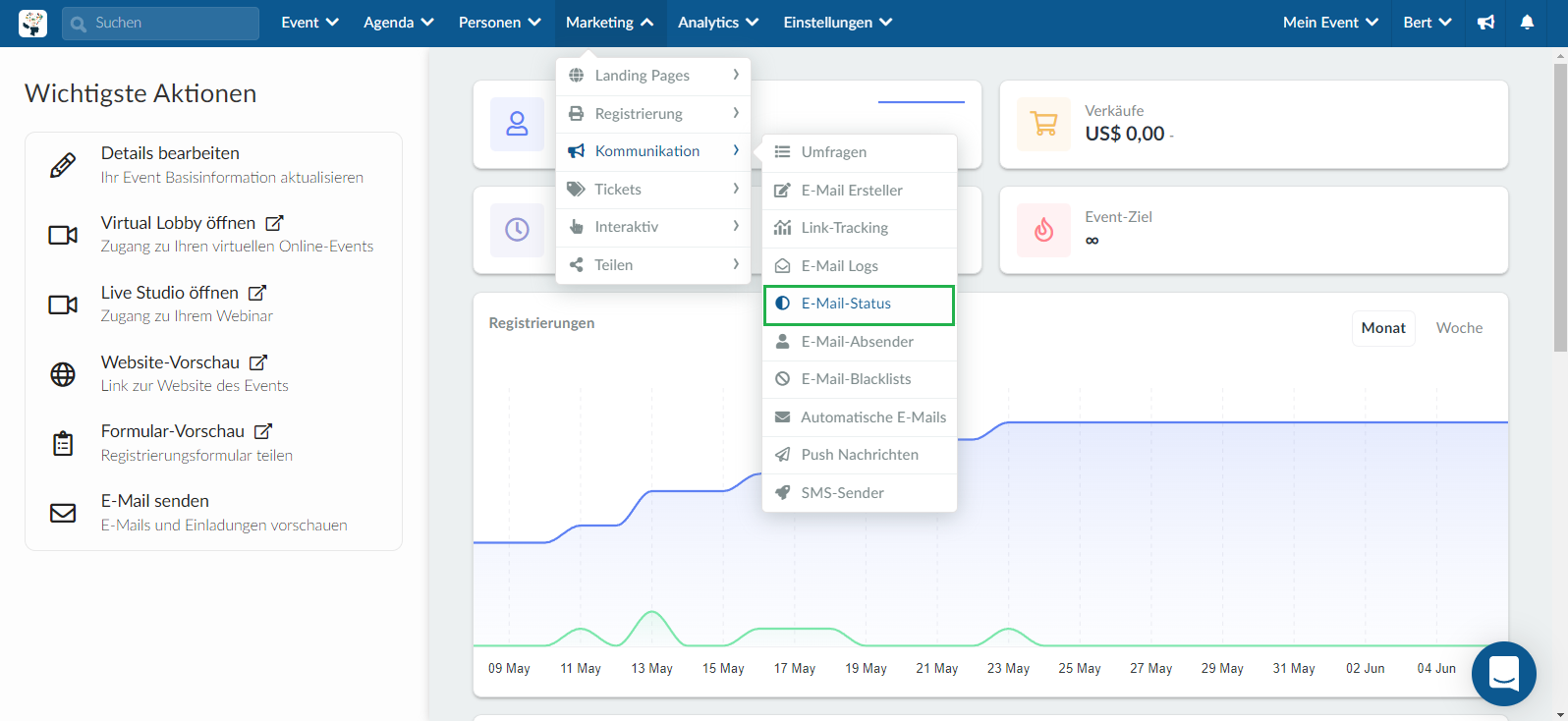Click the globe icon beside Website-Vorschau
This screenshot has height=721, width=1568.
click(63, 374)
